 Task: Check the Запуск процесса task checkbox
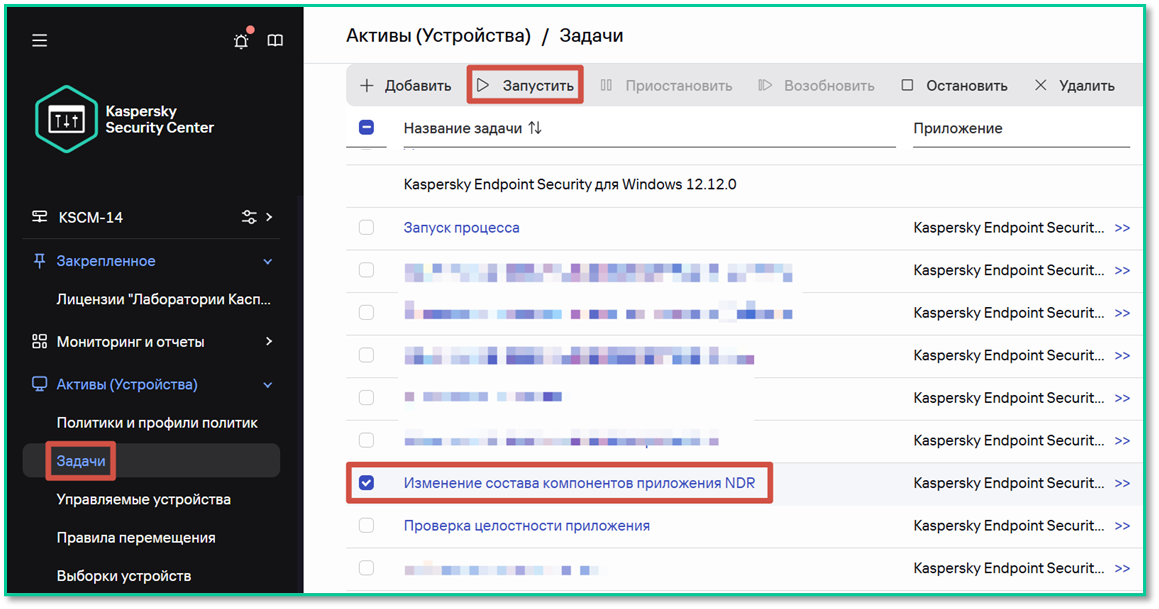(367, 228)
